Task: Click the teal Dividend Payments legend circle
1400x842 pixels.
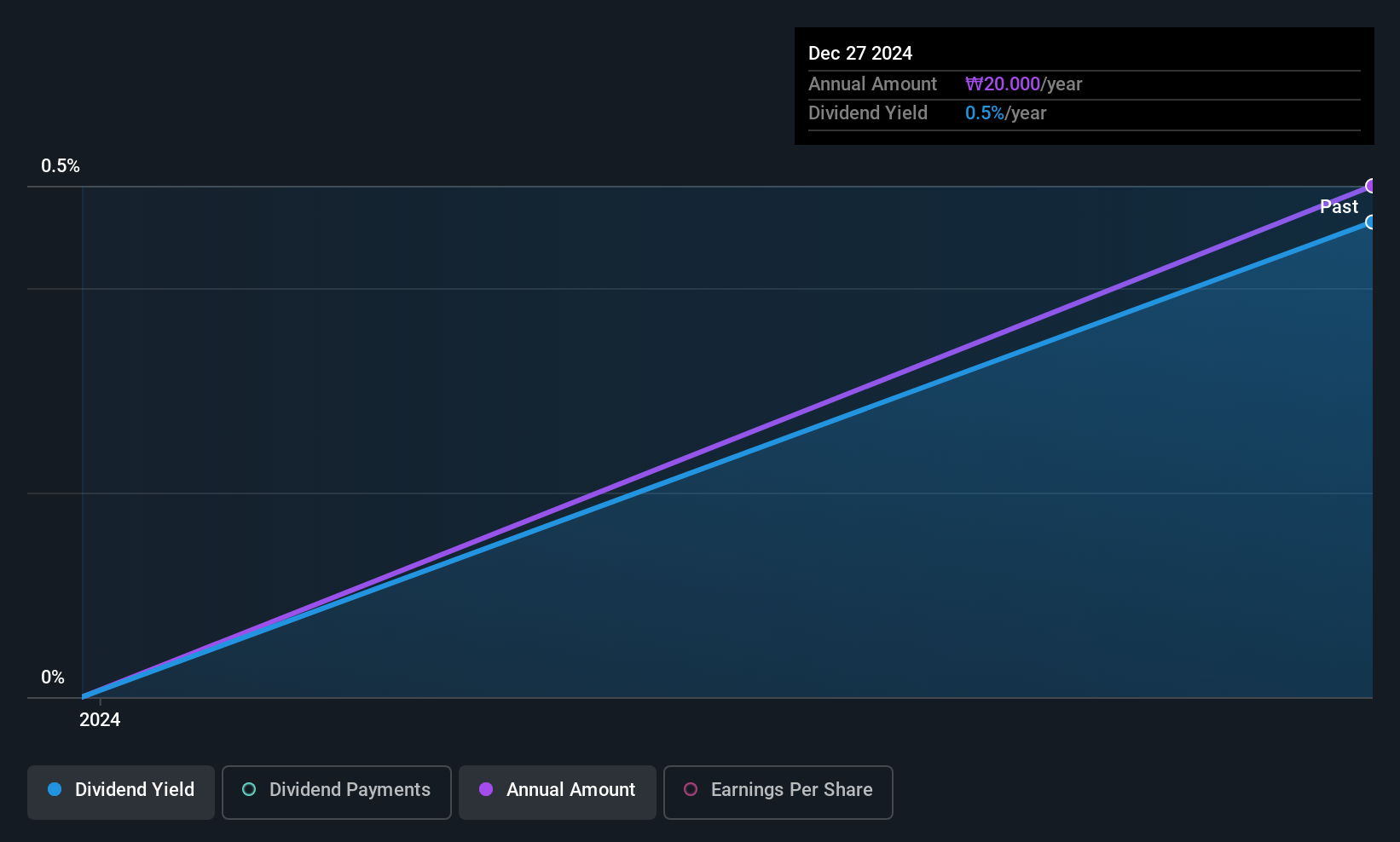Action: [249, 789]
